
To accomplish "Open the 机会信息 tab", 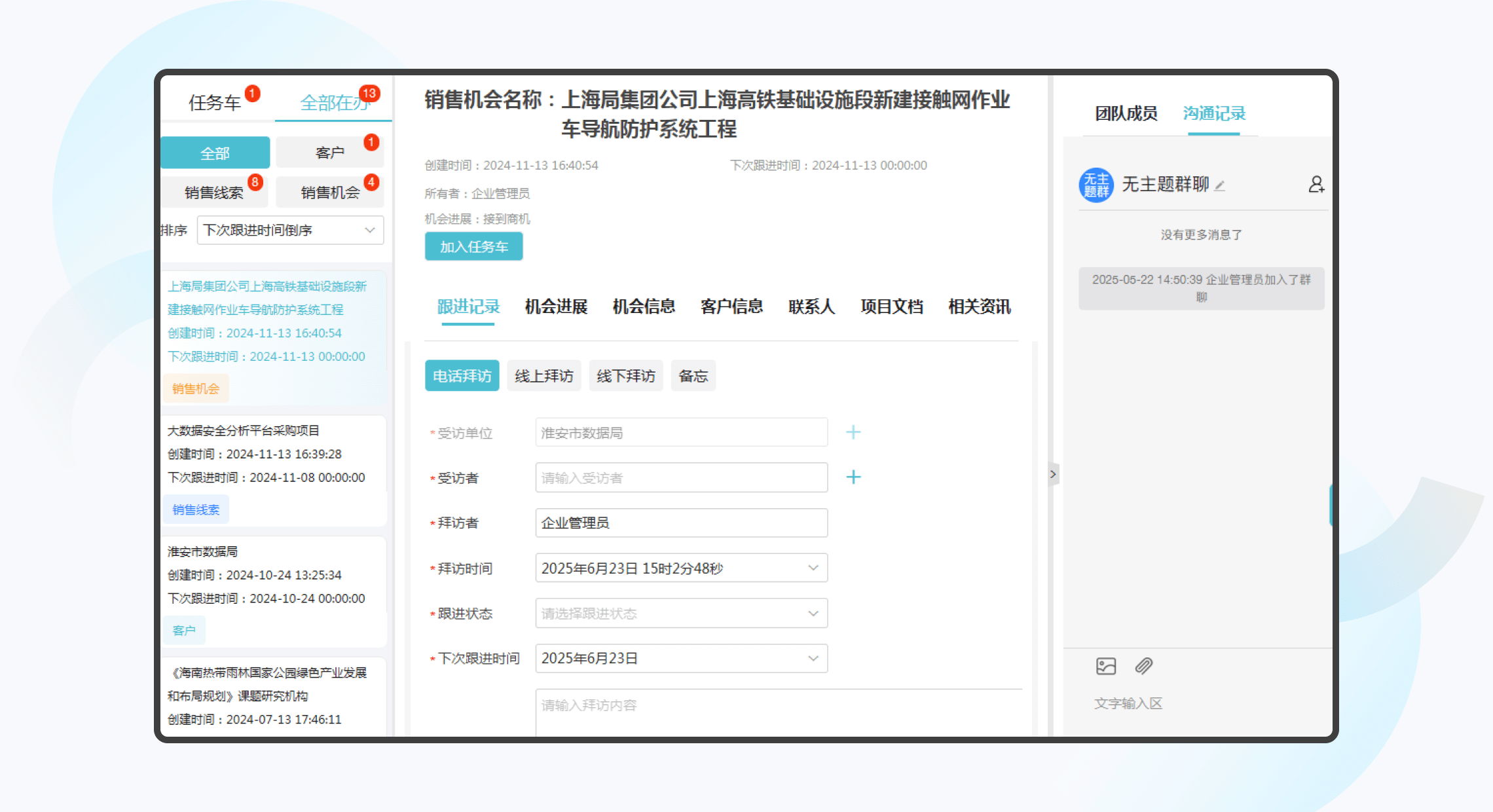I will 644,306.
